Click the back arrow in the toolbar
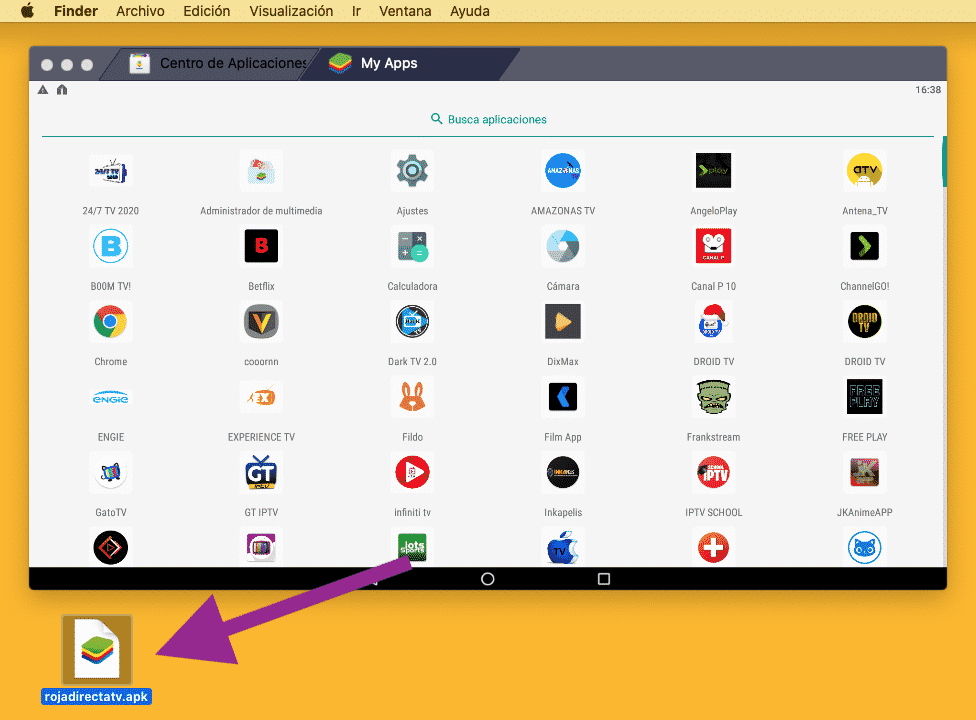This screenshot has height=720, width=976. pyautogui.click(x=42, y=89)
